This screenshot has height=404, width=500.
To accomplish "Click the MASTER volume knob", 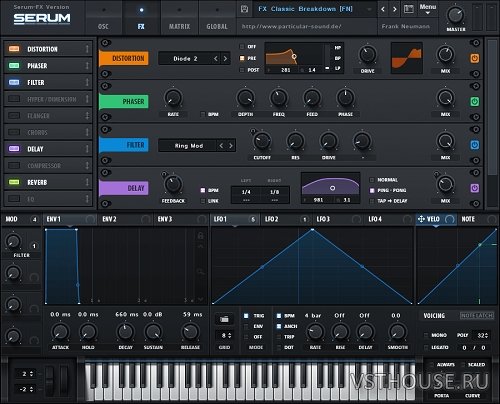I will coord(455,15).
